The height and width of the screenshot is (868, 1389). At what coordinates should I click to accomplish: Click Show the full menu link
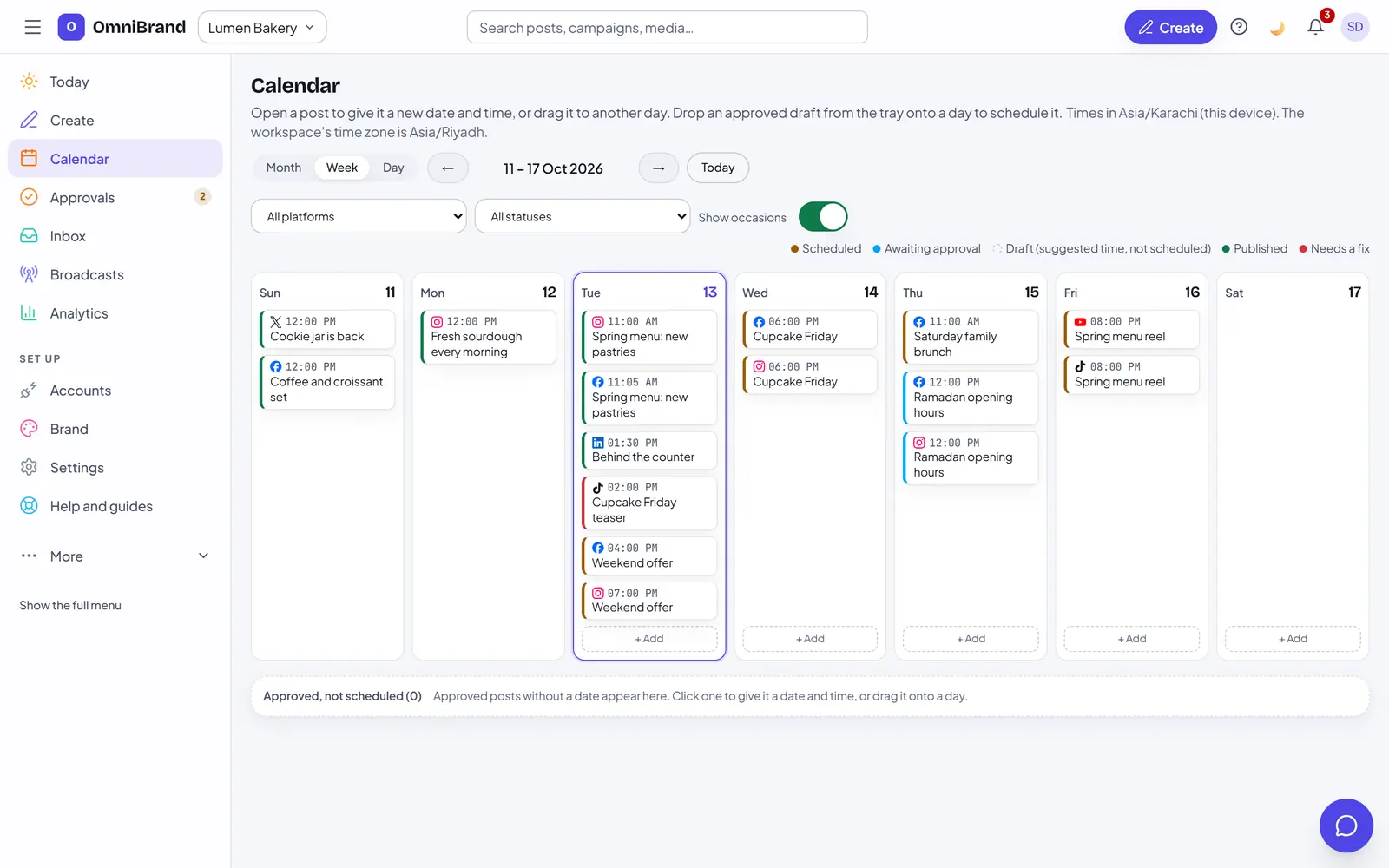point(70,606)
